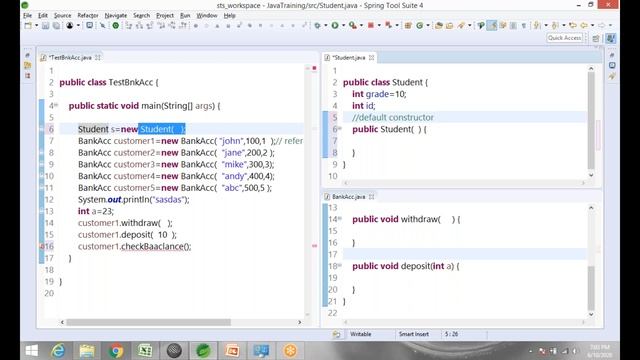Open the Project menu

(165, 16)
